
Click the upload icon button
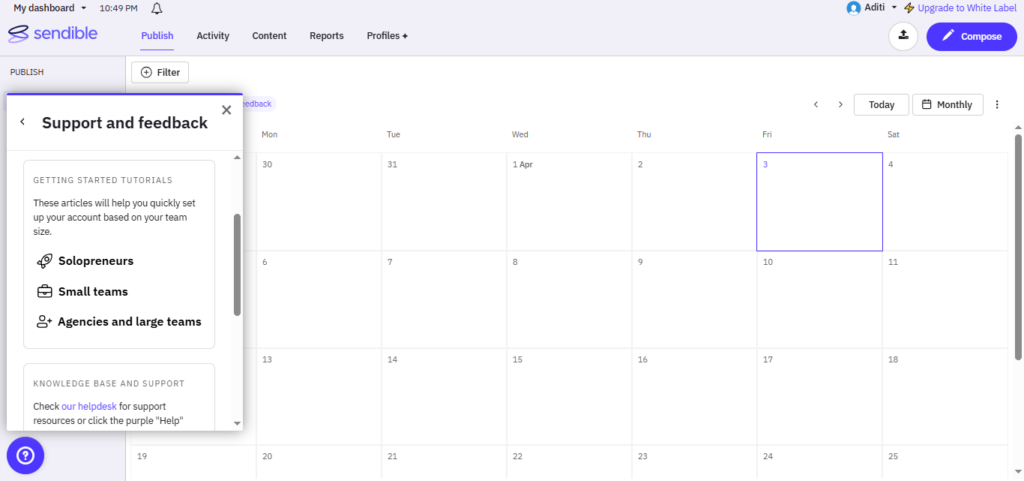coord(903,36)
